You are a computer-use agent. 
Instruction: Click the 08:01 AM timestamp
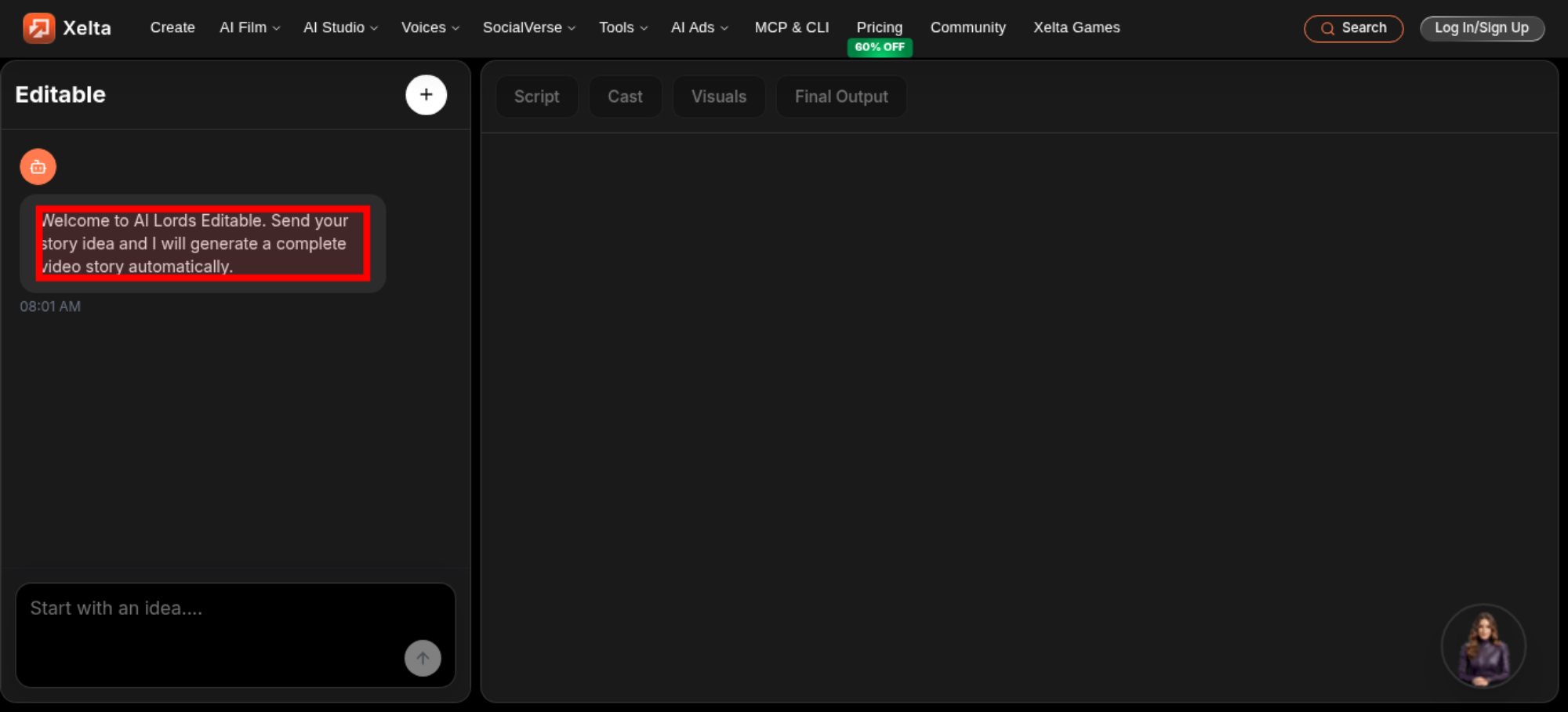tap(50, 307)
